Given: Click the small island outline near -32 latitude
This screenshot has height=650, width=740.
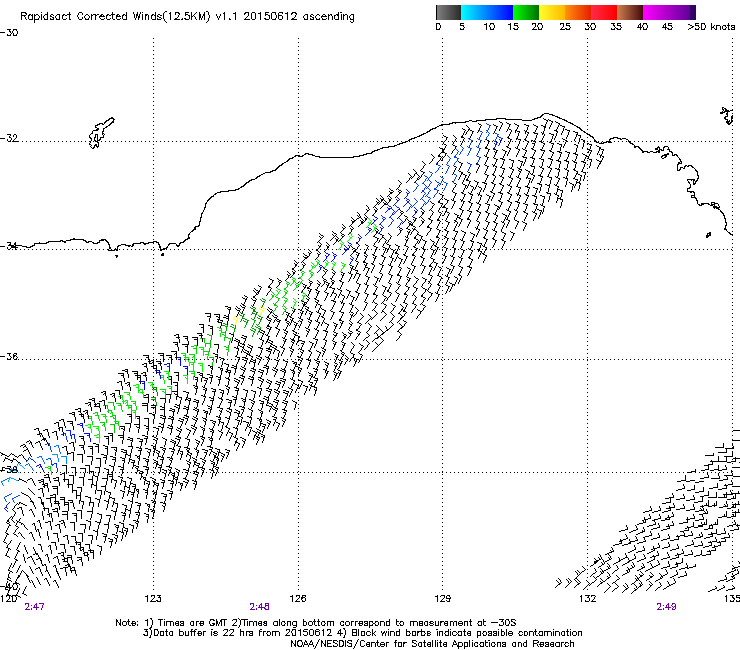Looking at the screenshot, I should click(x=101, y=133).
